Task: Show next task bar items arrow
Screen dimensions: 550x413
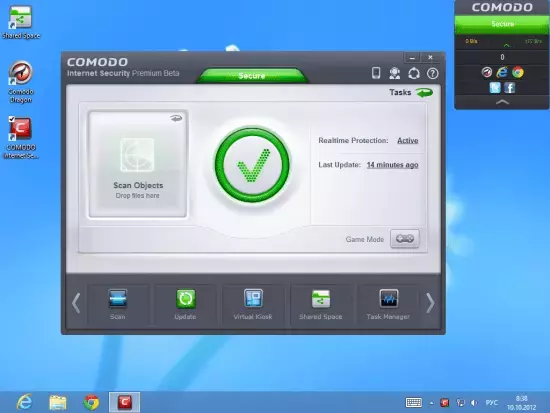Action: pyautogui.click(x=430, y=303)
